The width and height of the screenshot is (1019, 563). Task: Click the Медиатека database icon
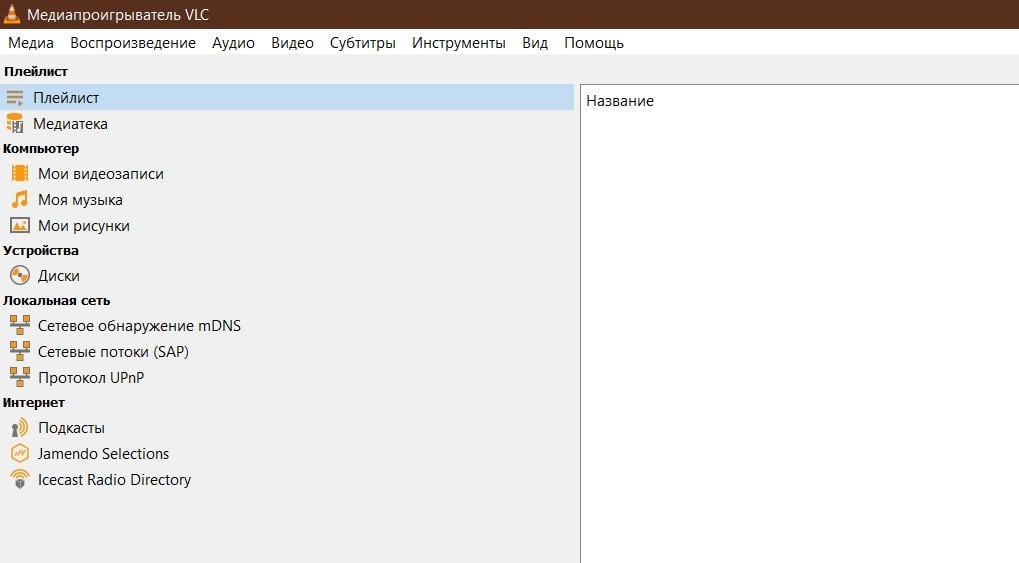coord(14,124)
